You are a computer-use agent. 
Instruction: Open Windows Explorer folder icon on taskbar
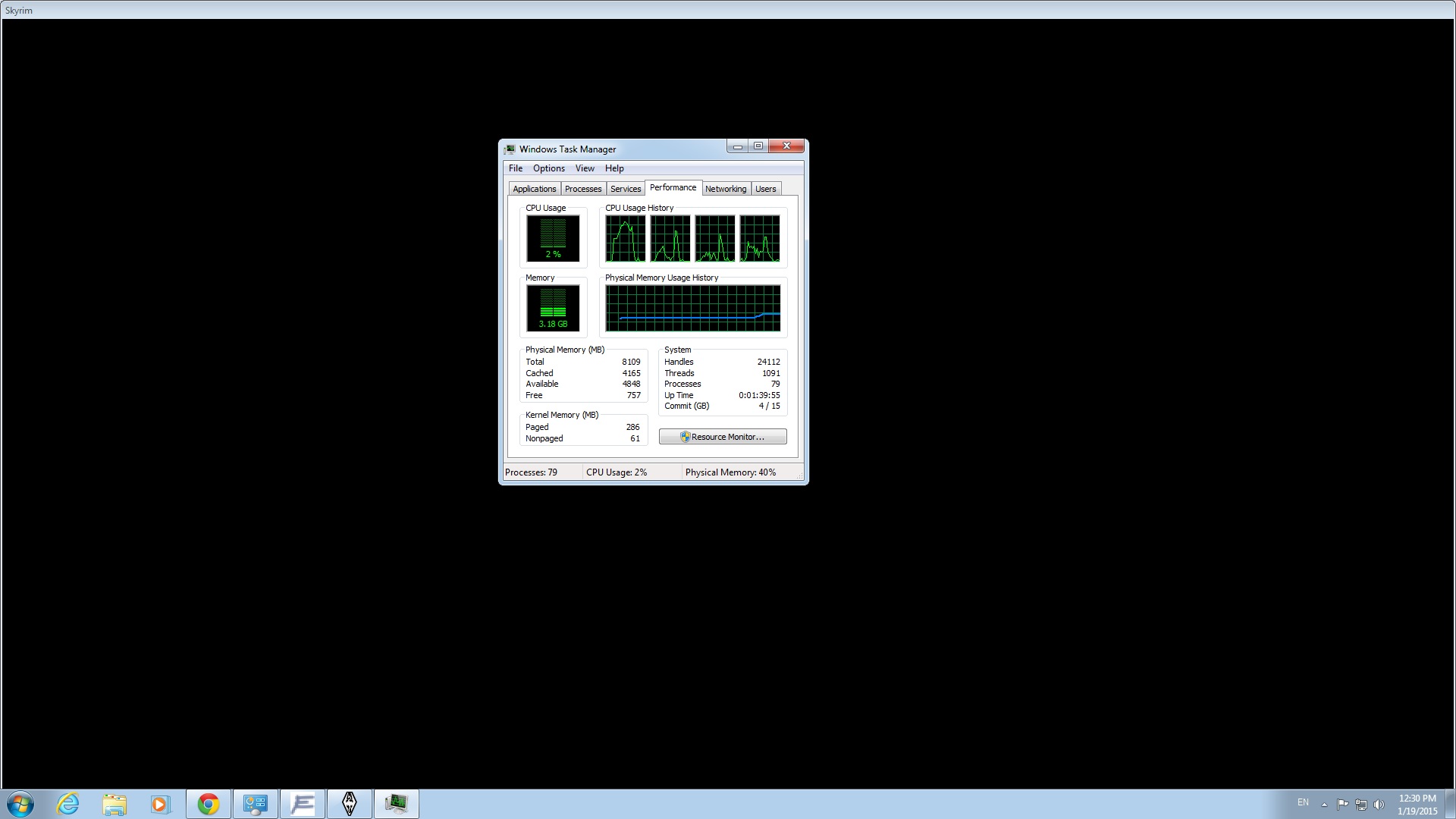(115, 804)
